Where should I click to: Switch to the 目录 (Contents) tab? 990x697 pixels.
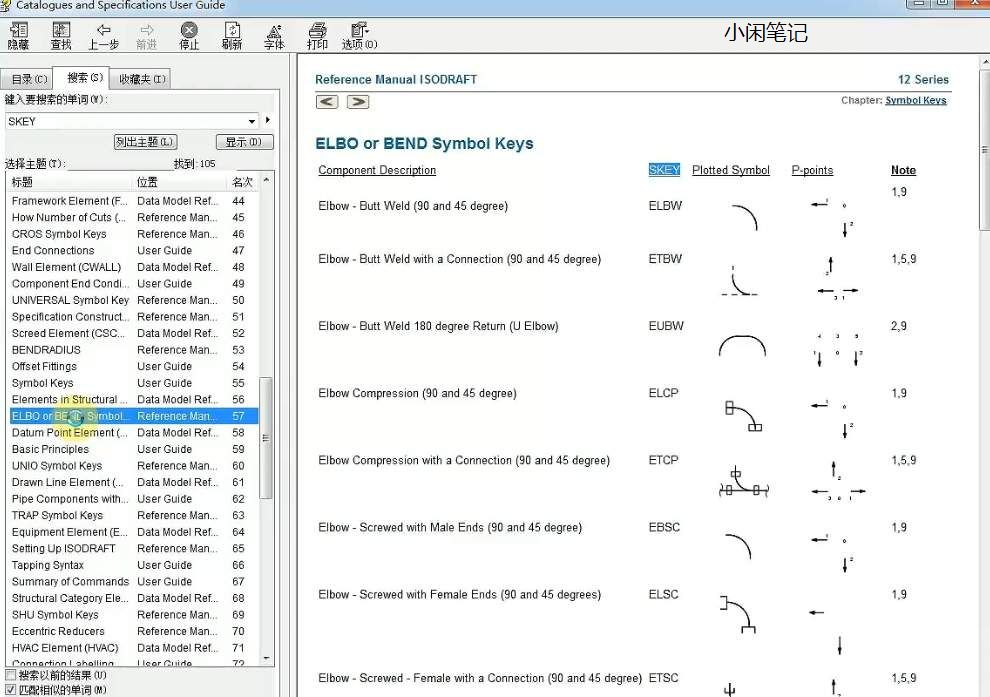(x=28, y=79)
